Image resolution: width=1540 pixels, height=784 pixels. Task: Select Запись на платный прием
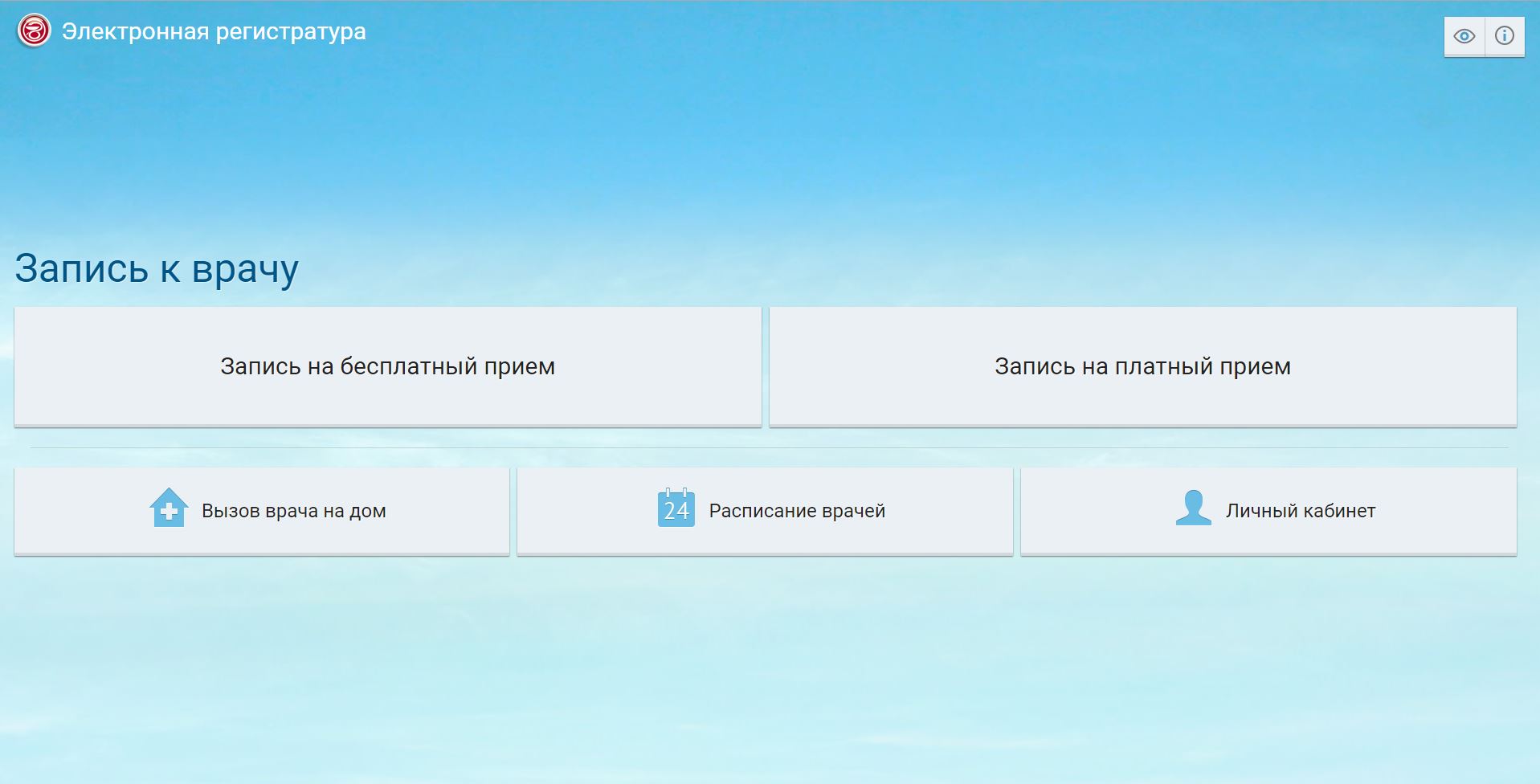[1142, 366]
